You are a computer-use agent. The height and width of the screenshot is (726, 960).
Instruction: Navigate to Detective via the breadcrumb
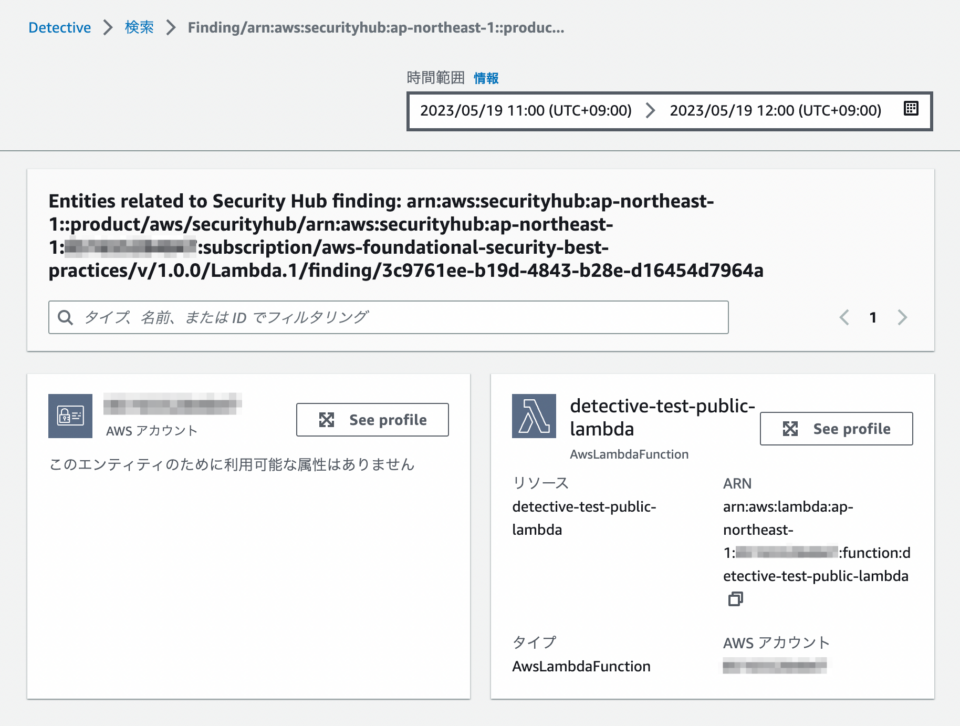59,27
